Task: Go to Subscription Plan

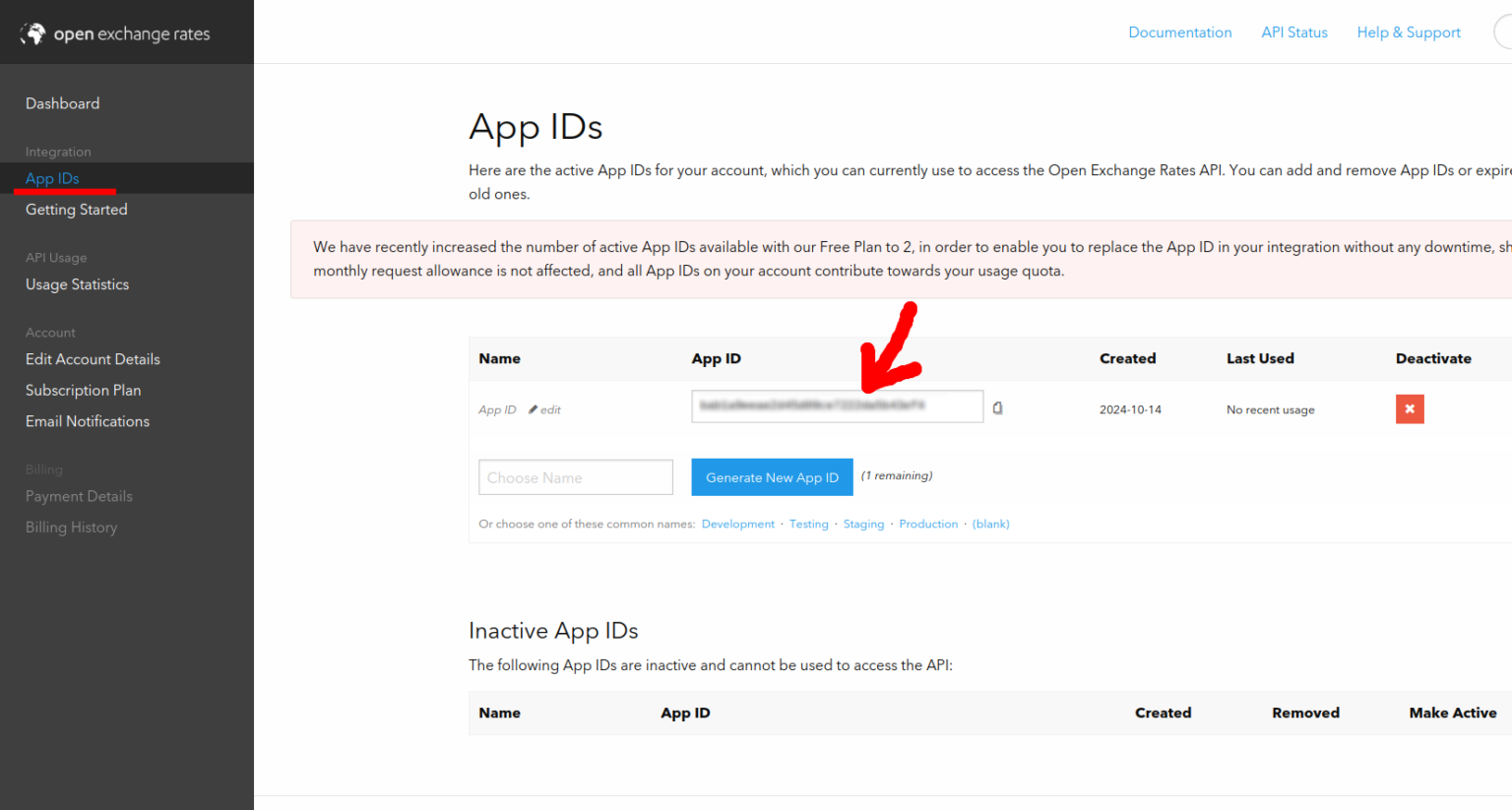Action: click(83, 390)
